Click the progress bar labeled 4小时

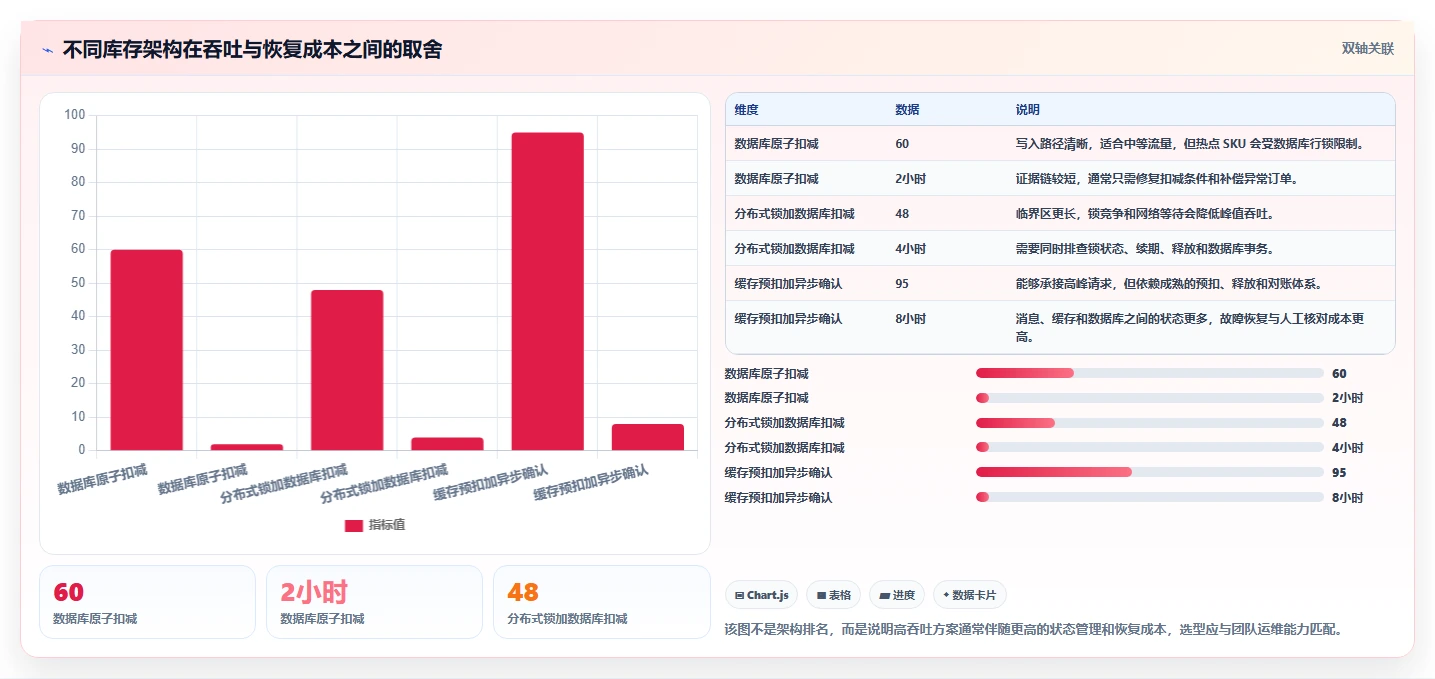coord(1150,447)
